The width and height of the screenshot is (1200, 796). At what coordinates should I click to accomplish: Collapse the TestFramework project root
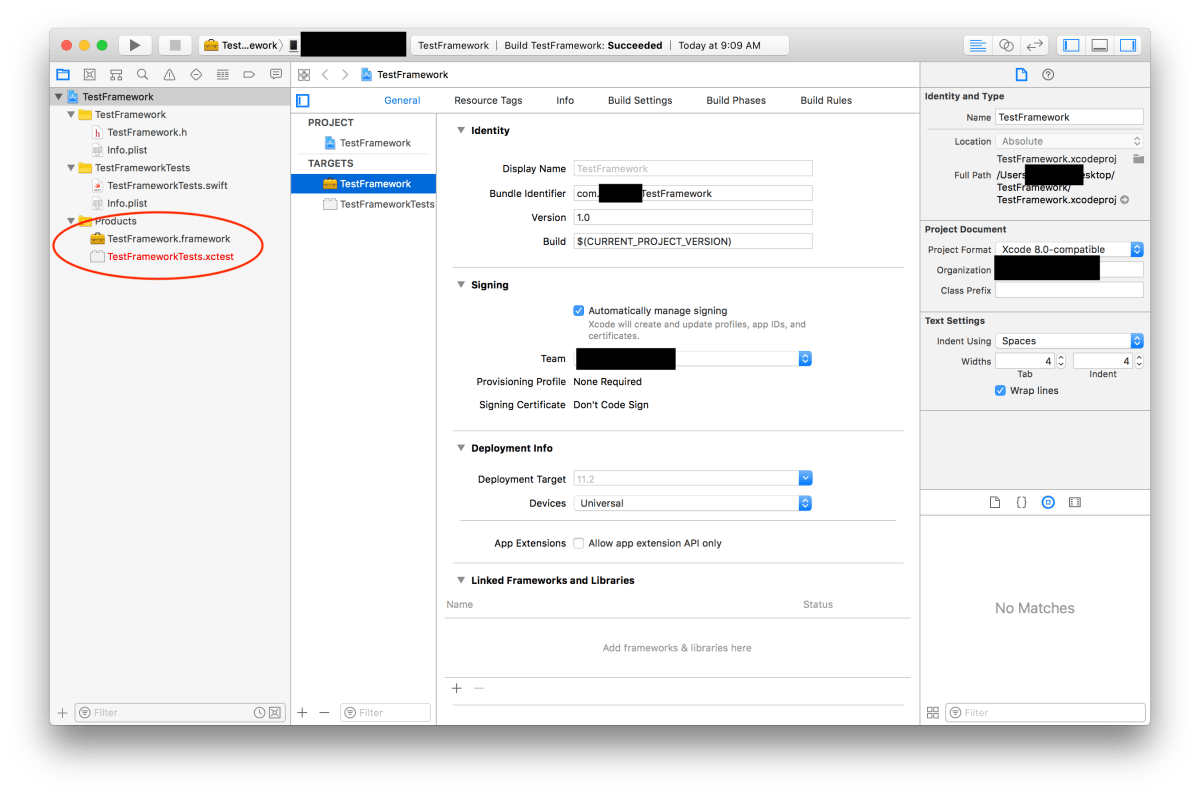coord(59,97)
